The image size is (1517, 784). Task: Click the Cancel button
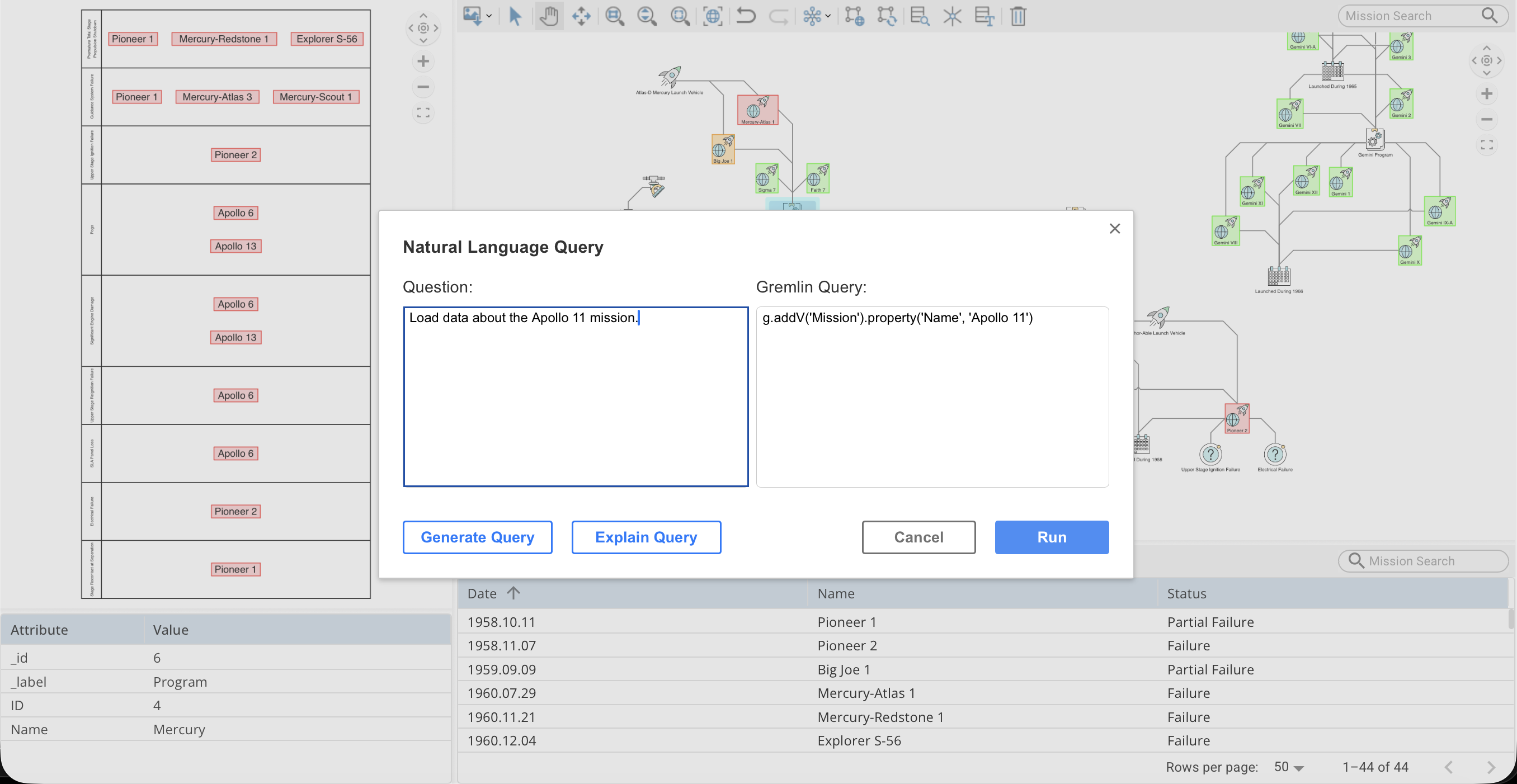pos(918,537)
